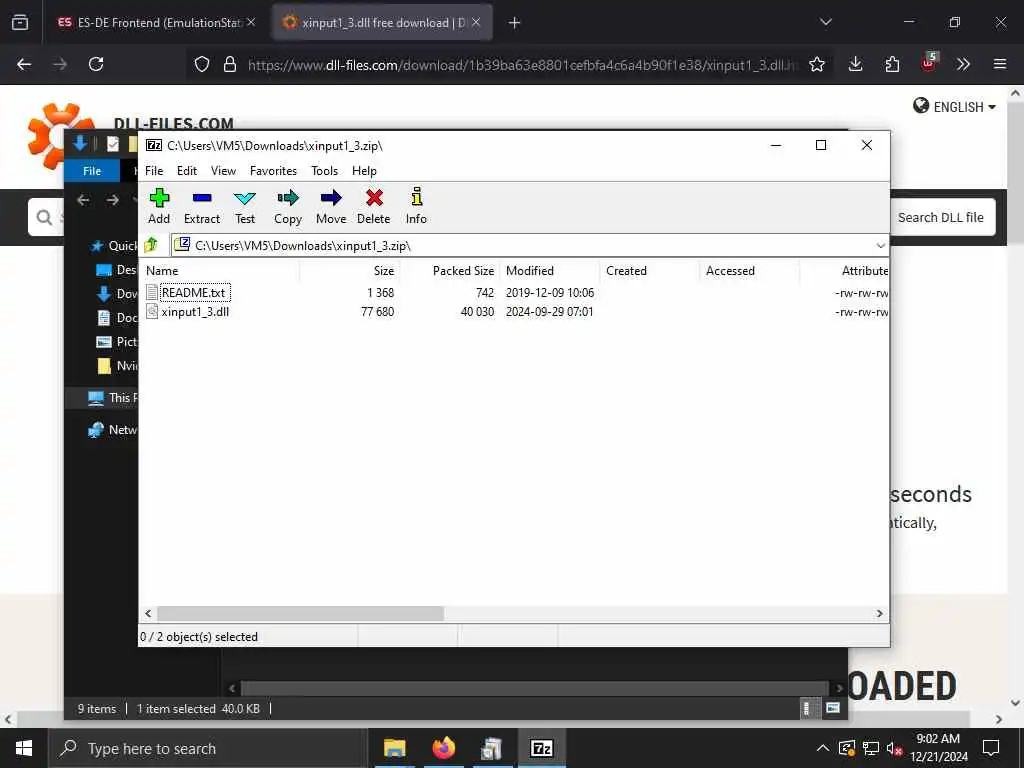Image resolution: width=1024 pixels, height=768 pixels.
Task: Click the Explorer back arrow button
Action: tap(83, 200)
